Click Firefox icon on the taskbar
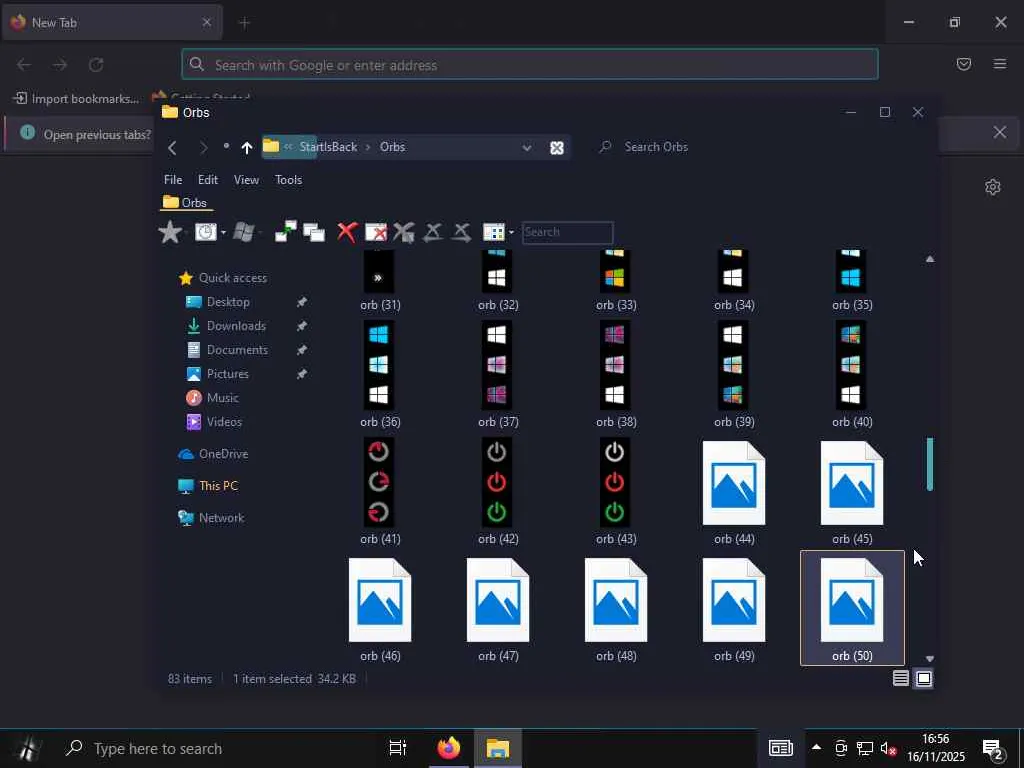The height and width of the screenshot is (768, 1024). tap(449, 748)
